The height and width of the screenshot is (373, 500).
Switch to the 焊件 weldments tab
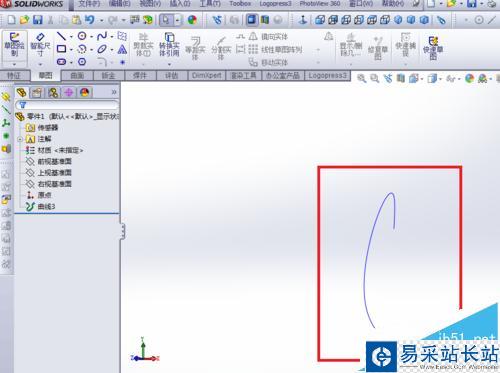pos(140,76)
